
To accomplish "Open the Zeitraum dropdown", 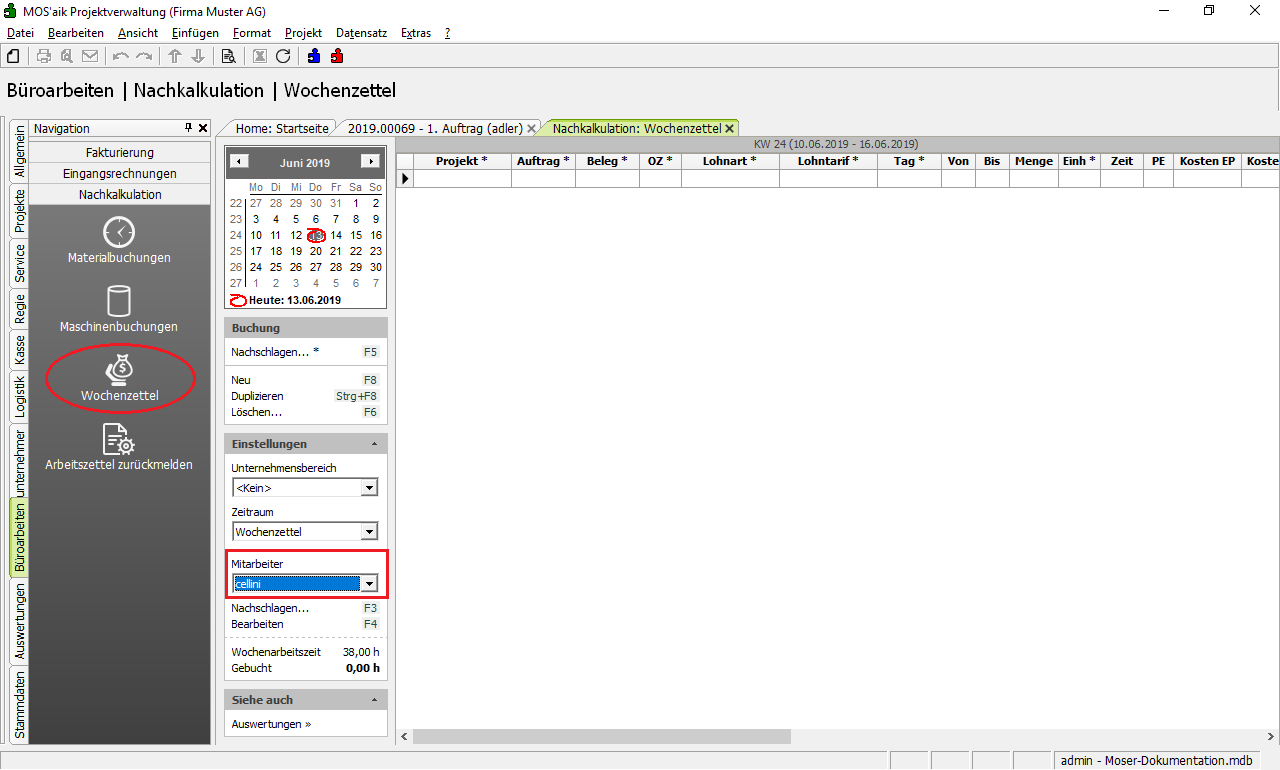I will tap(369, 532).
